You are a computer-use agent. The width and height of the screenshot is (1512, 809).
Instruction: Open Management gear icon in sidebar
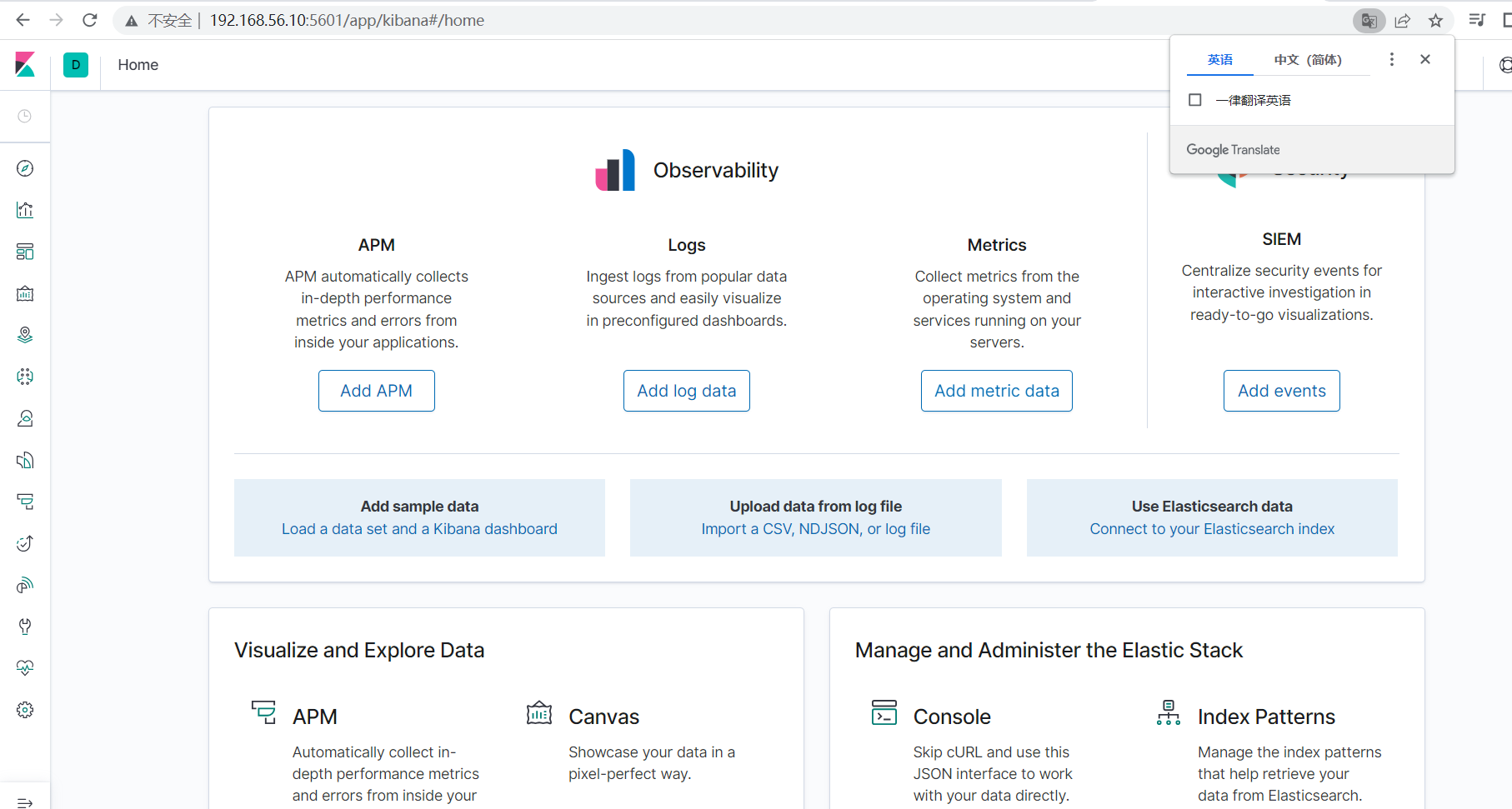(25, 710)
